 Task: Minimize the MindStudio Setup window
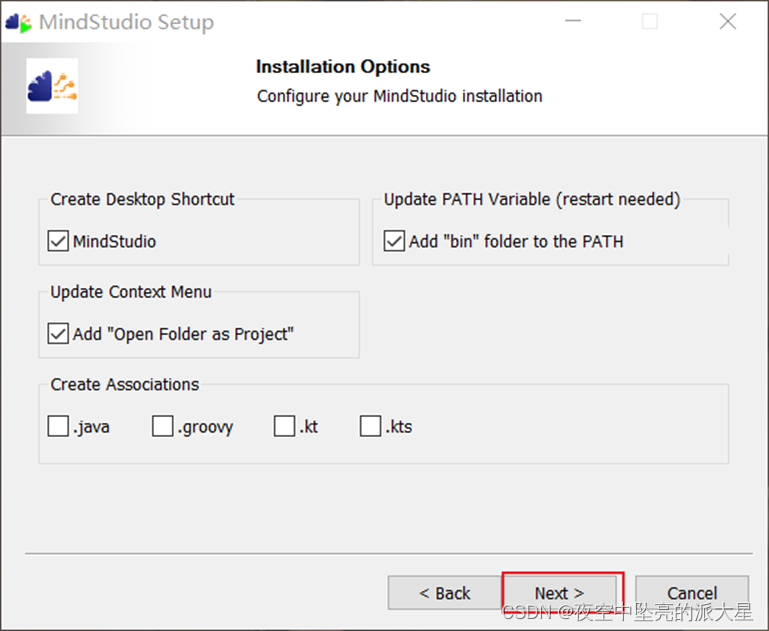click(x=573, y=22)
